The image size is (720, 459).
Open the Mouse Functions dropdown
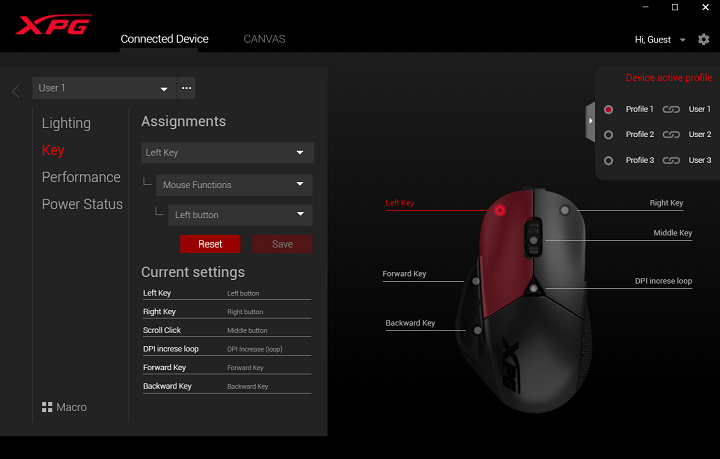pos(234,185)
